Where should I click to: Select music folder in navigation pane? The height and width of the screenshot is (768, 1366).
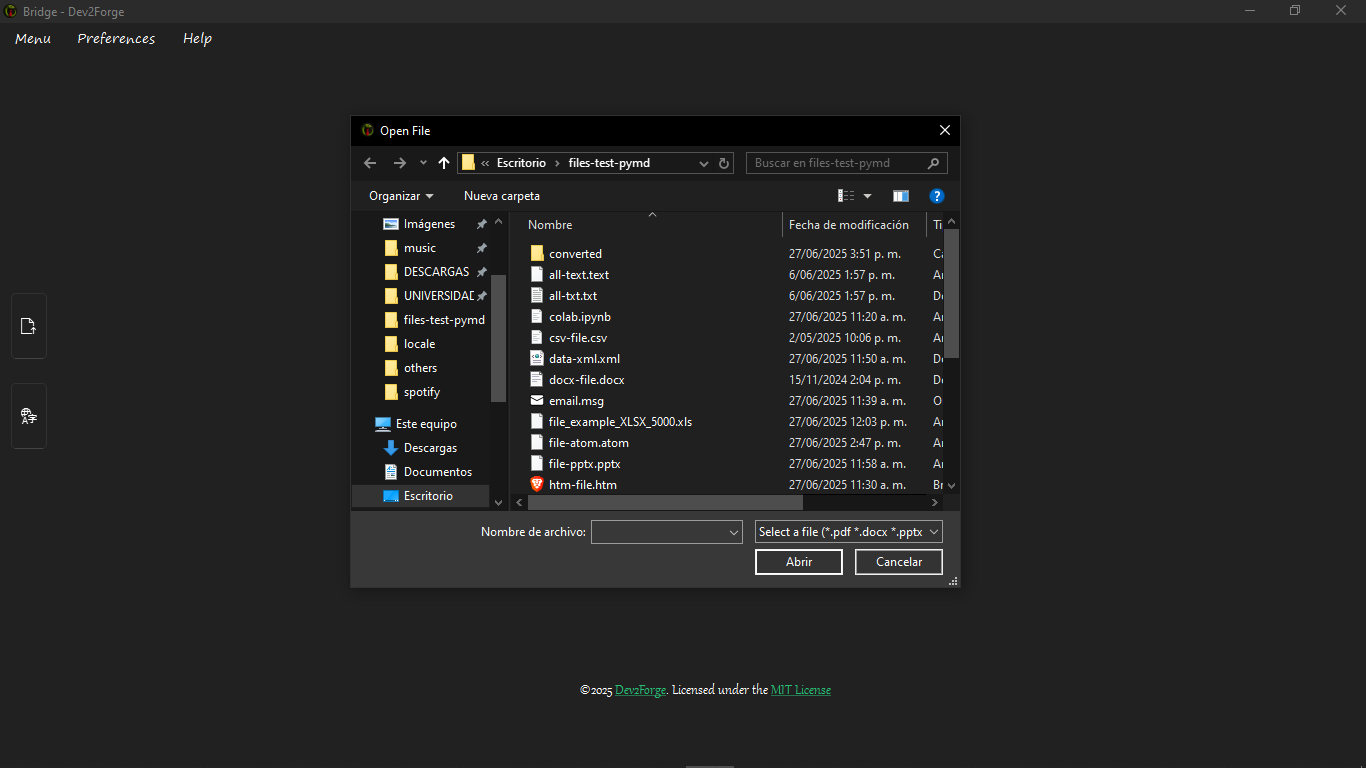click(420, 248)
